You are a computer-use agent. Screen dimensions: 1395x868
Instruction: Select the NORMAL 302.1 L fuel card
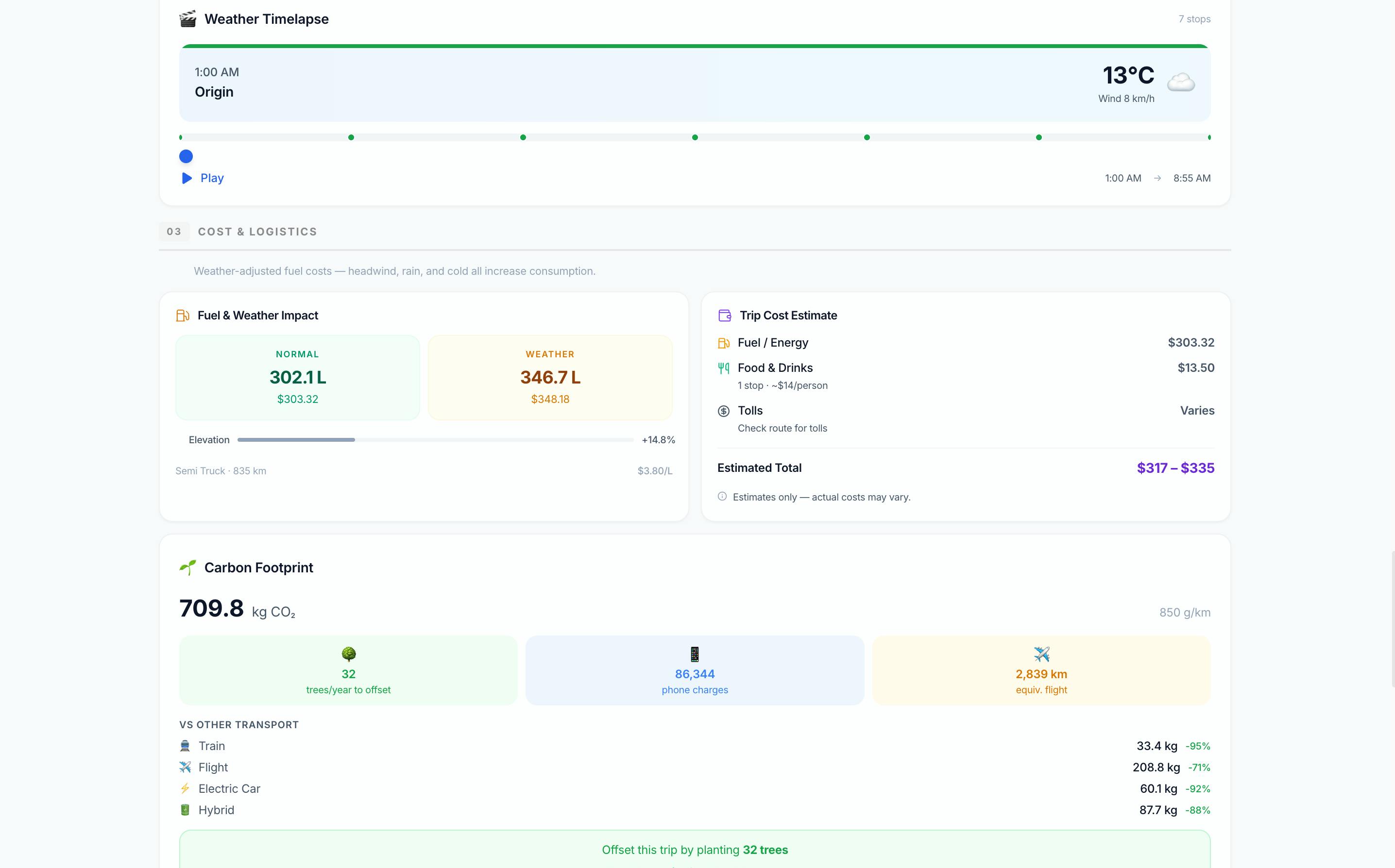point(297,378)
